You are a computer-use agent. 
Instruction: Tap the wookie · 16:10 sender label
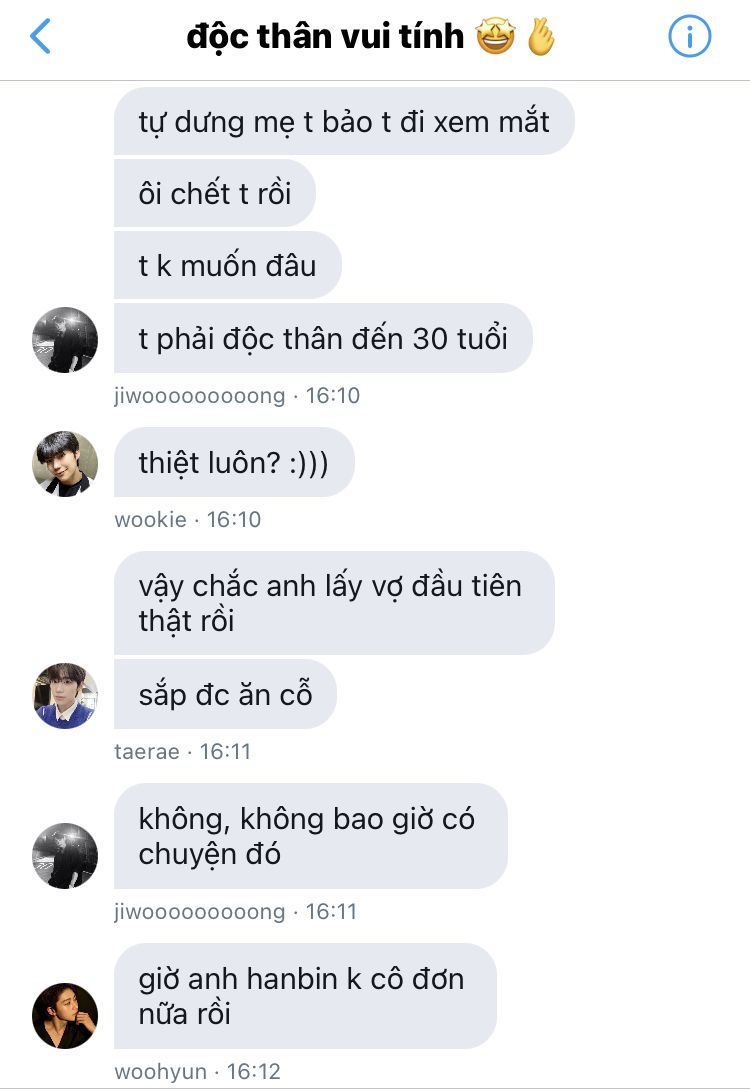188,519
